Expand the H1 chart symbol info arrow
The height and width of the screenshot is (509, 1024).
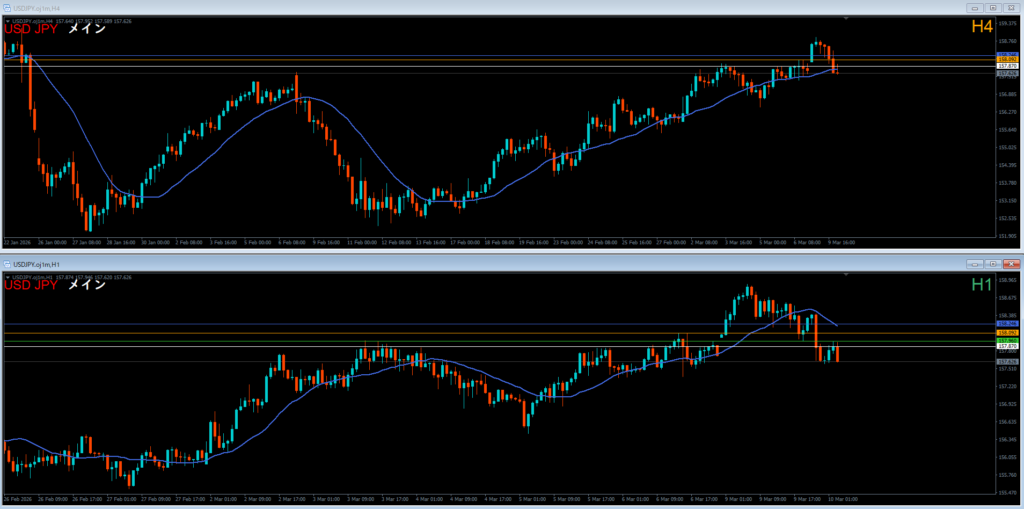click(7, 275)
